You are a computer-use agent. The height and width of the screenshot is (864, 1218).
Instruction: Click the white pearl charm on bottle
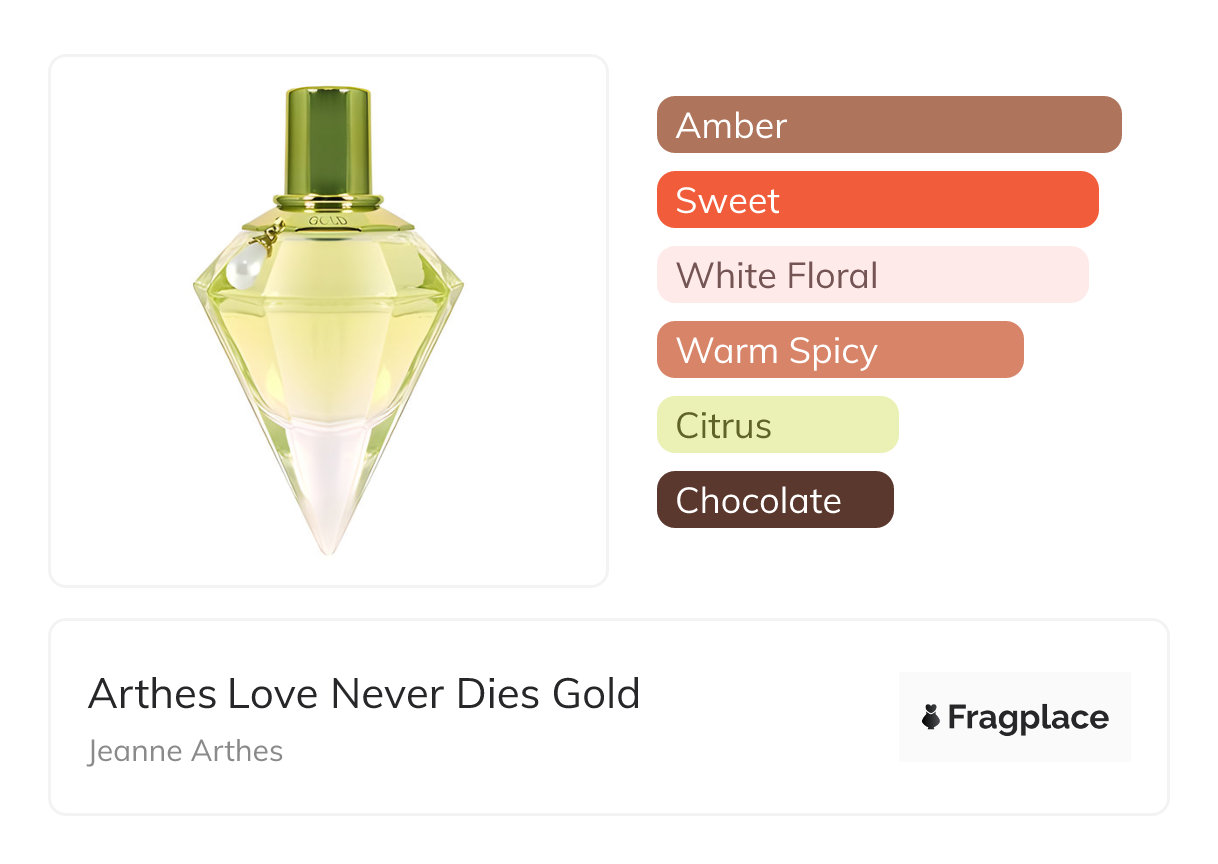click(x=245, y=267)
